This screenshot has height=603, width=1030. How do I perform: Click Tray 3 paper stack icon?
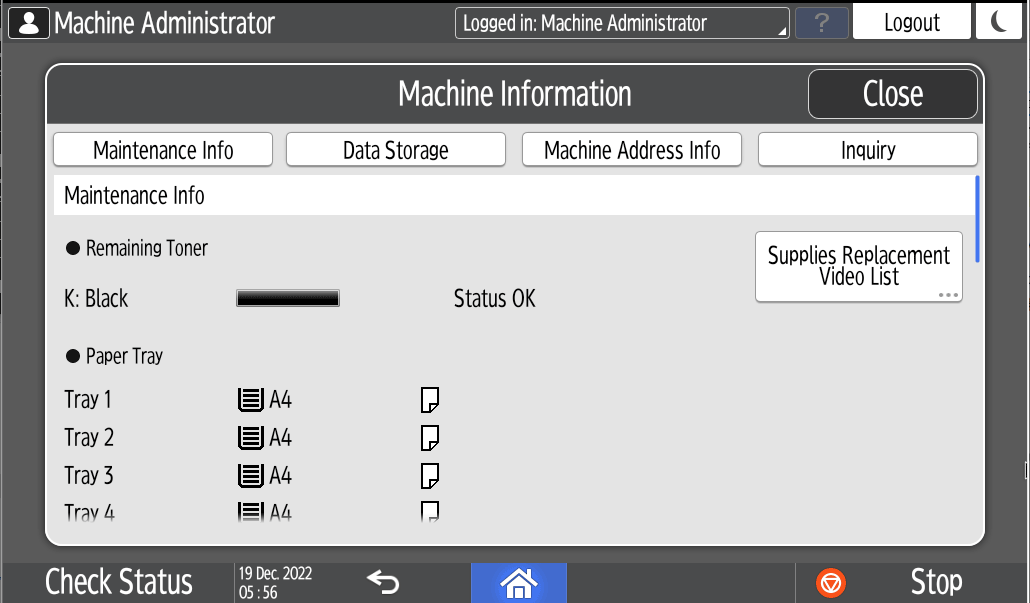[250, 476]
